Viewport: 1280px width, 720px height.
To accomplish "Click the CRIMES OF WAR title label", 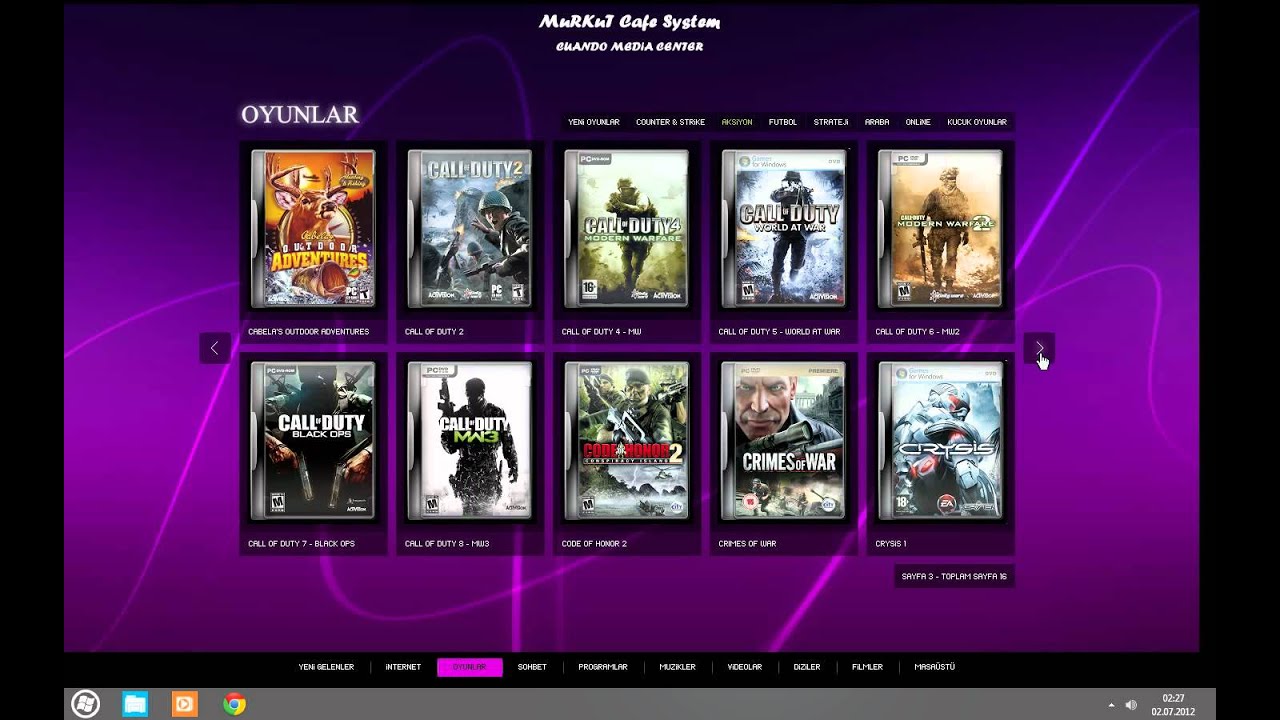I will (747, 544).
